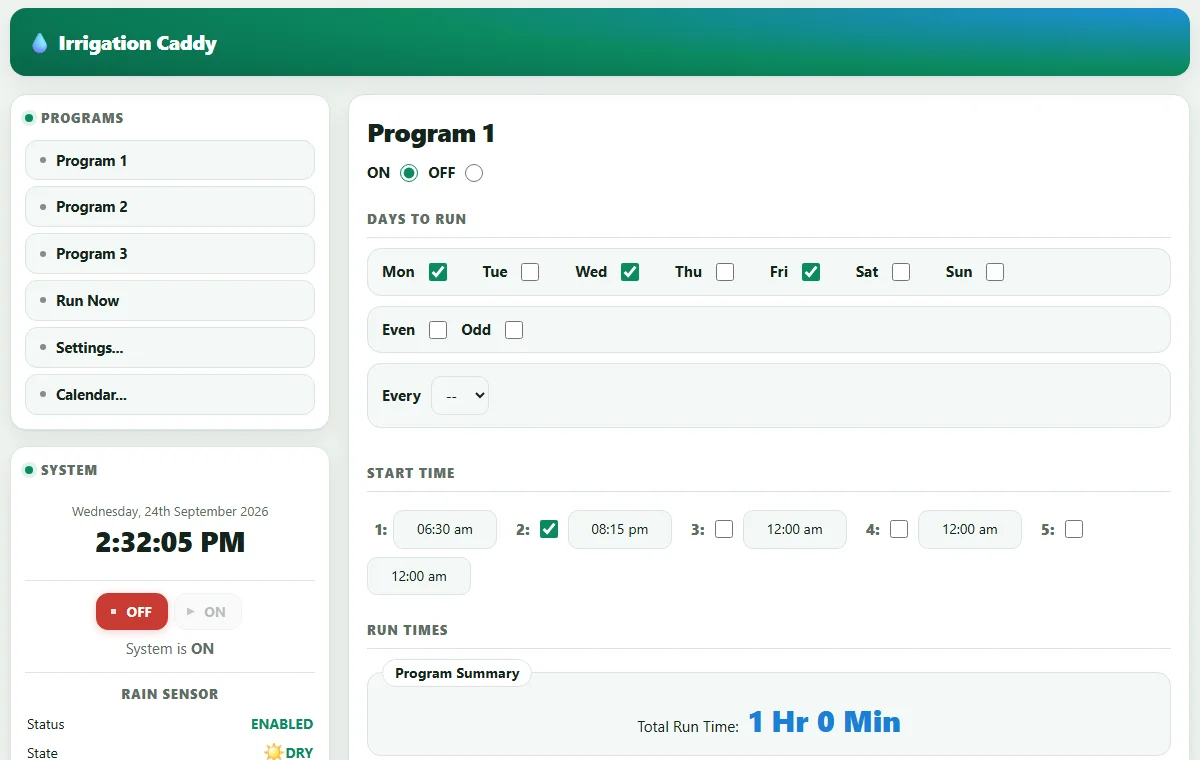
Task: Click the start time 4 time field
Action: (x=970, y=530)
